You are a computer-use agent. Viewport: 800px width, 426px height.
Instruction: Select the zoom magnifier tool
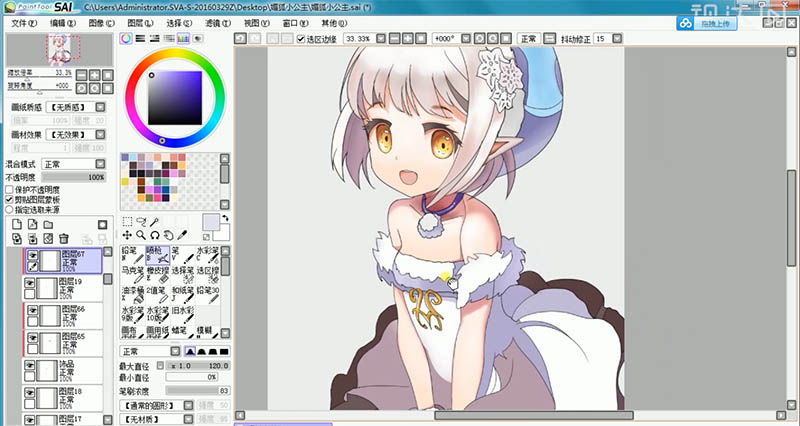coord(141,235)
